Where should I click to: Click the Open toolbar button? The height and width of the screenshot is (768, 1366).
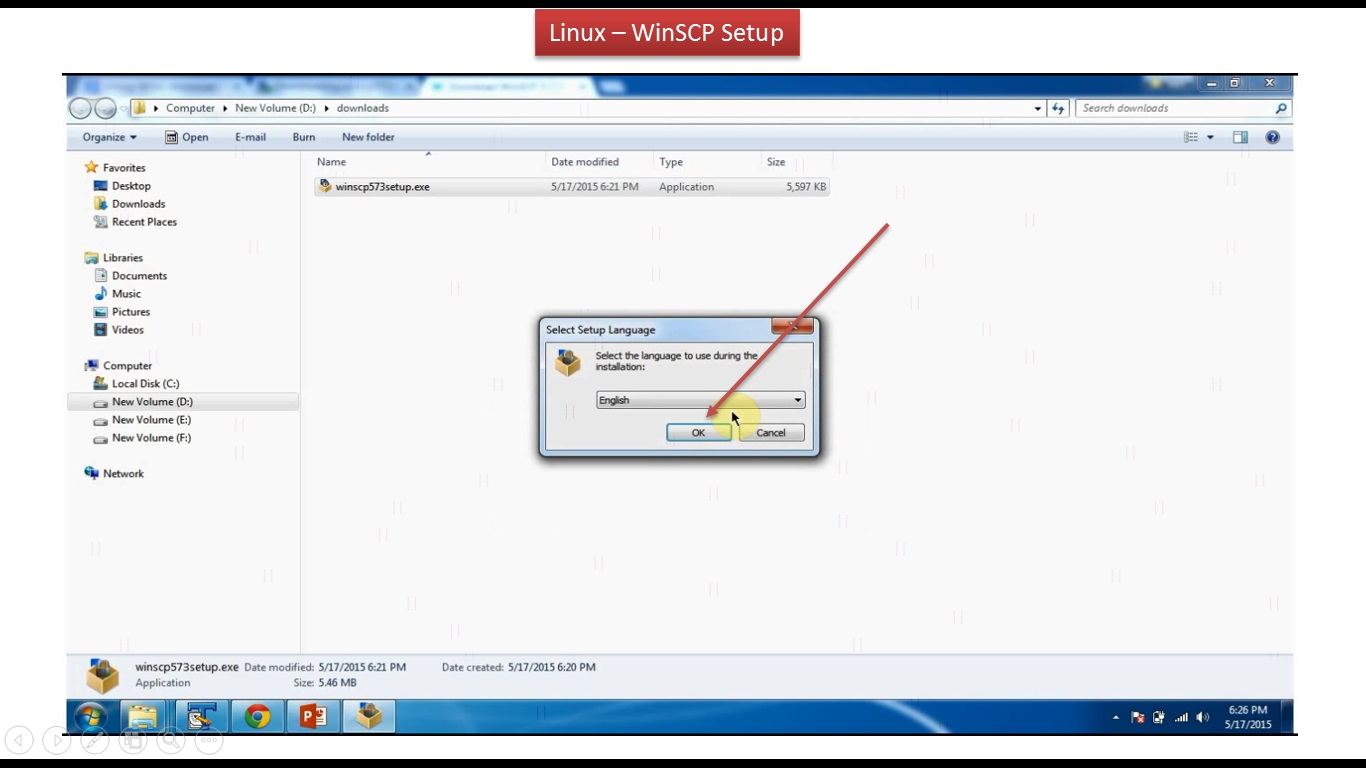187,137
